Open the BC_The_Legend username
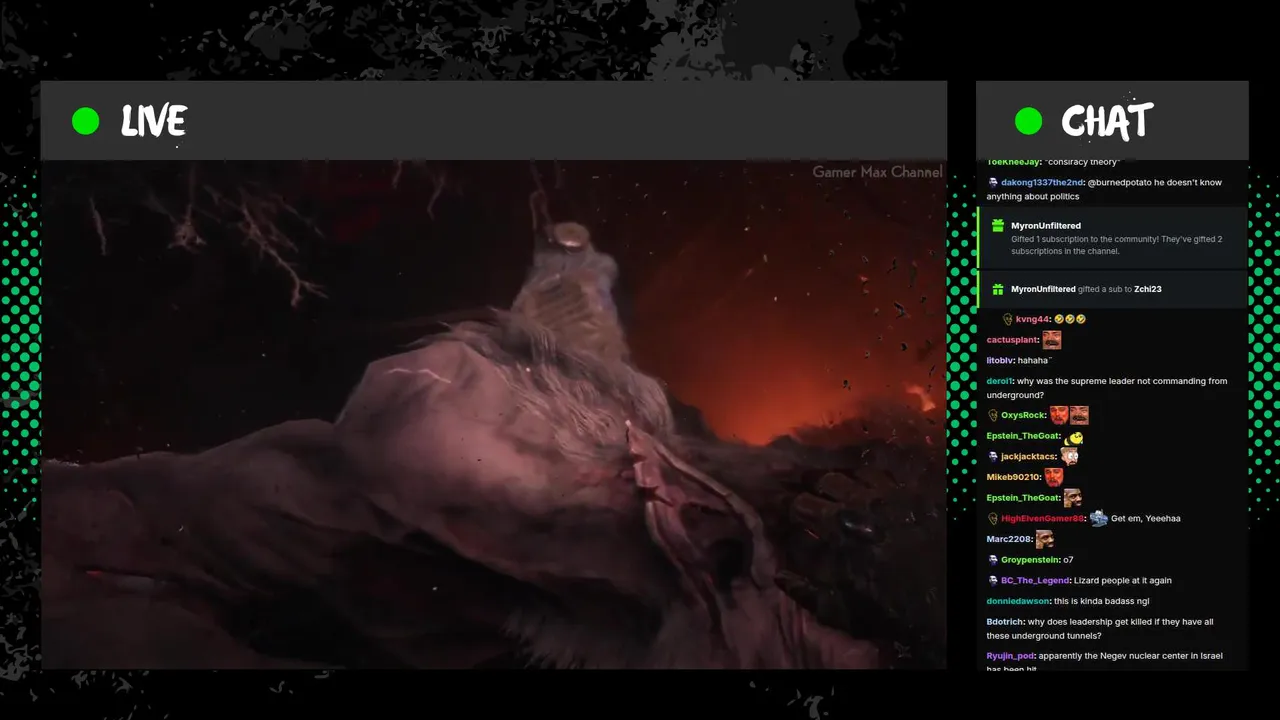The height and width of the screenshot is (720, 1280). [1036, 580]
